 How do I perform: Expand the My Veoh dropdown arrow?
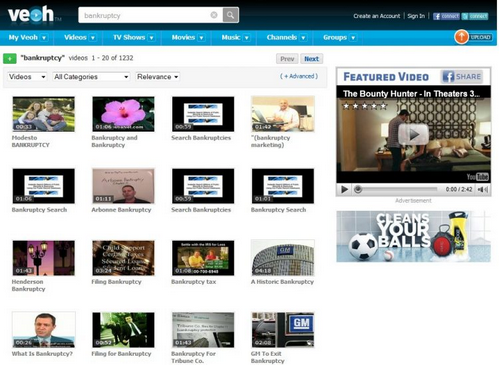[x=44, y=38]
